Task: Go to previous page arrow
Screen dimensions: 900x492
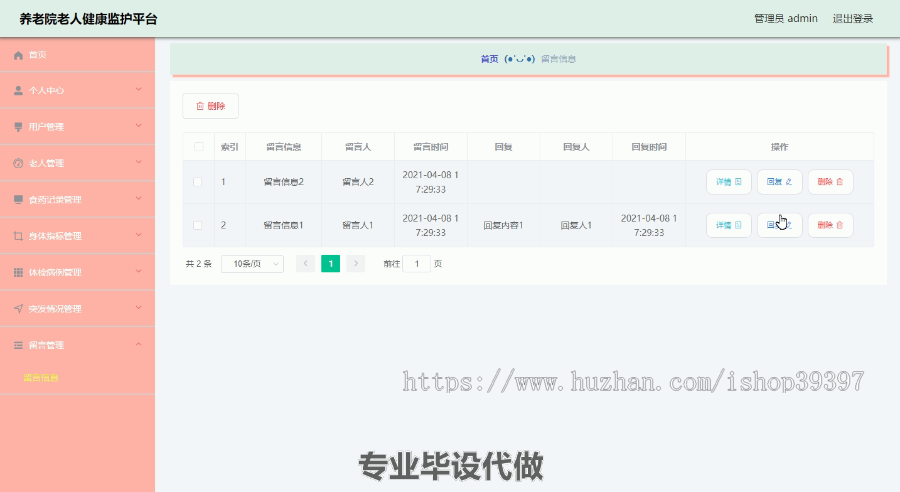Action: coord(305,264)
